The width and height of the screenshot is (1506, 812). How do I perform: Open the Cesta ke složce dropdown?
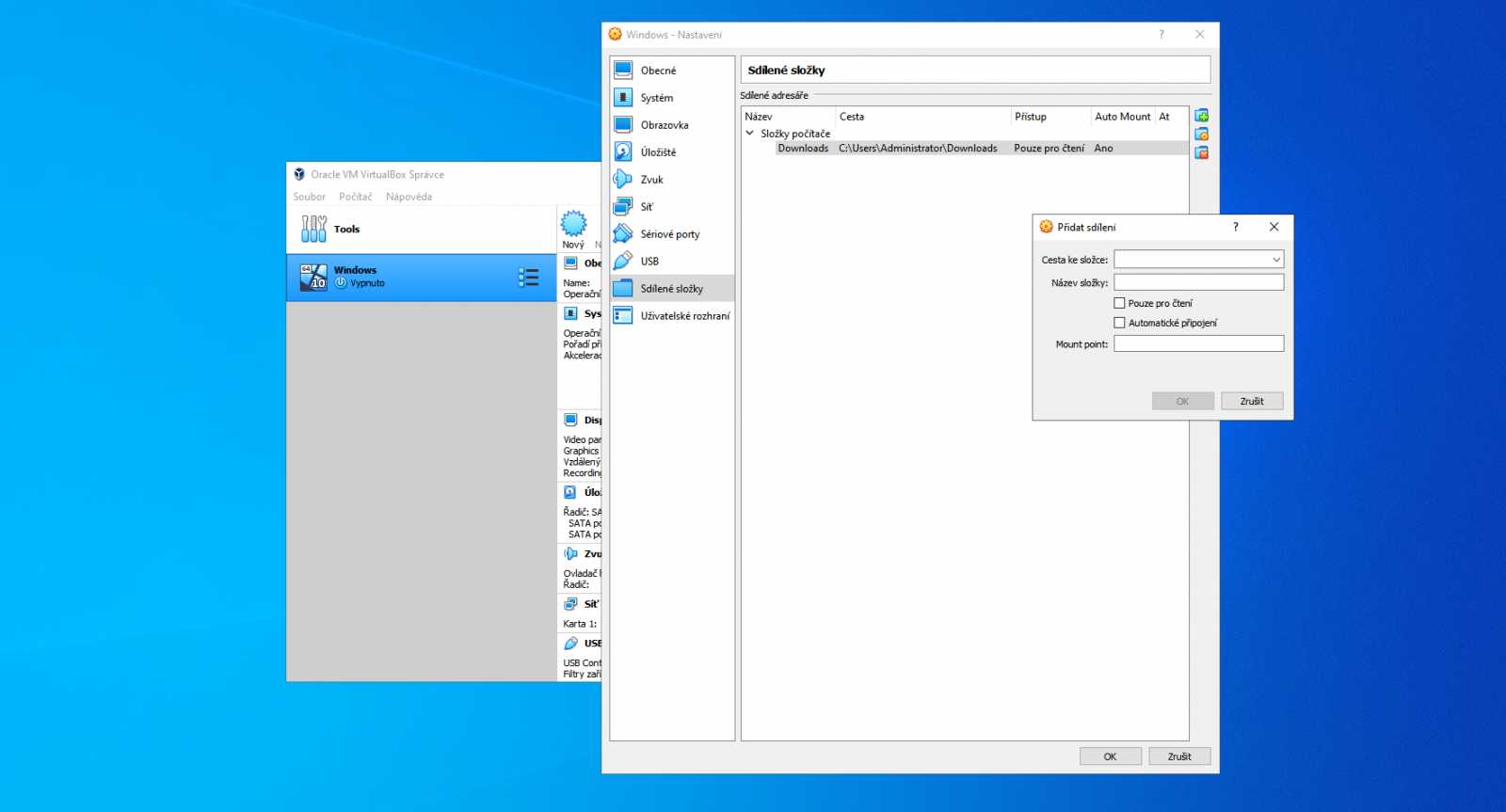coord(1276,260)
